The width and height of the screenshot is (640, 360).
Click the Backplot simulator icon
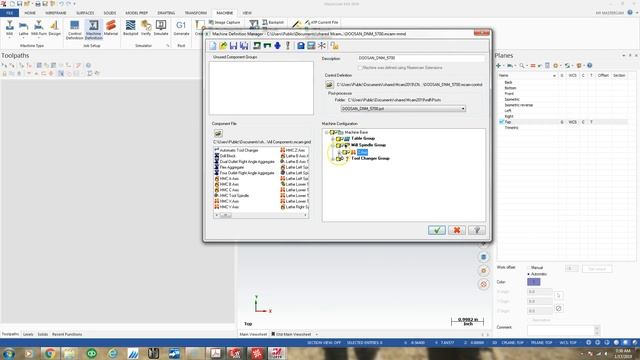pos(131,28)
